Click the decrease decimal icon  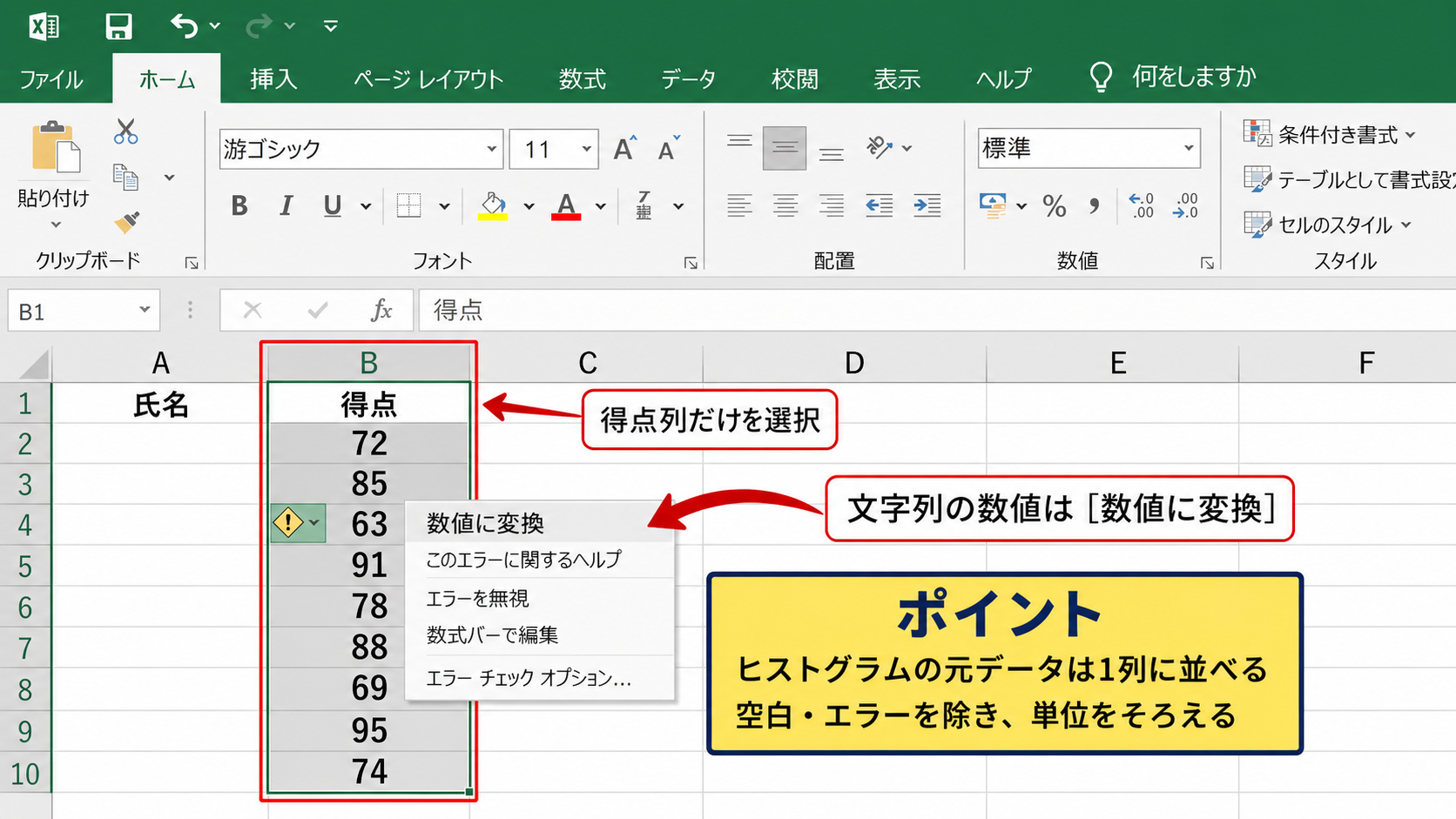click(1185, 205)
